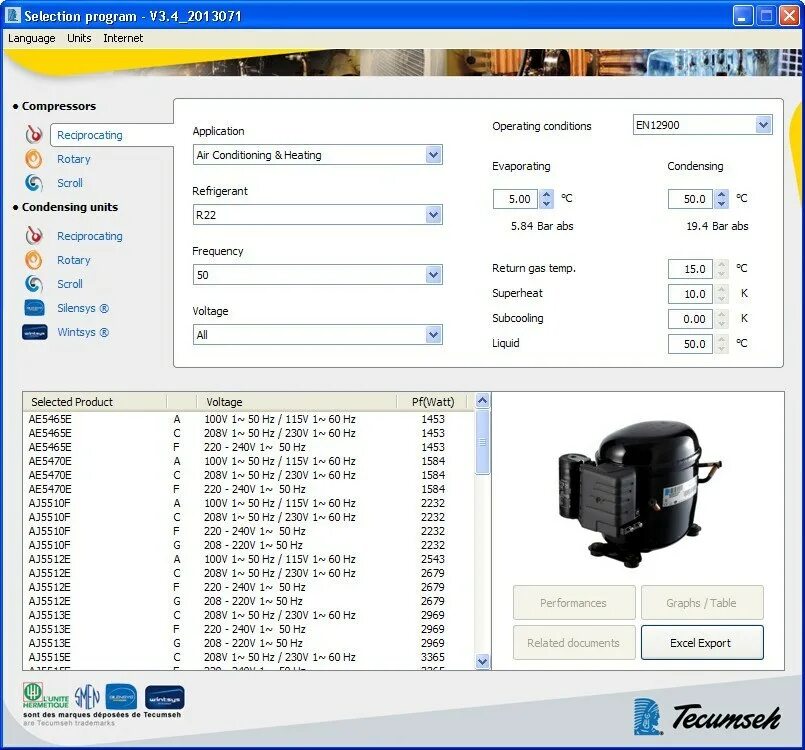Click the Wintsys logo icon
This screenshot has height=750, width=805.
(34, 332)
